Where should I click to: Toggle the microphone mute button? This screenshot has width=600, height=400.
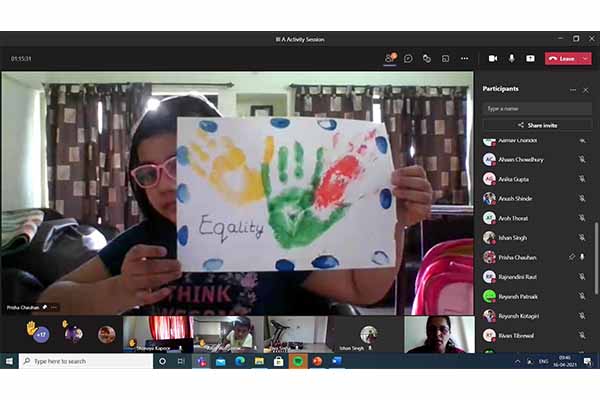pos(512,58)
